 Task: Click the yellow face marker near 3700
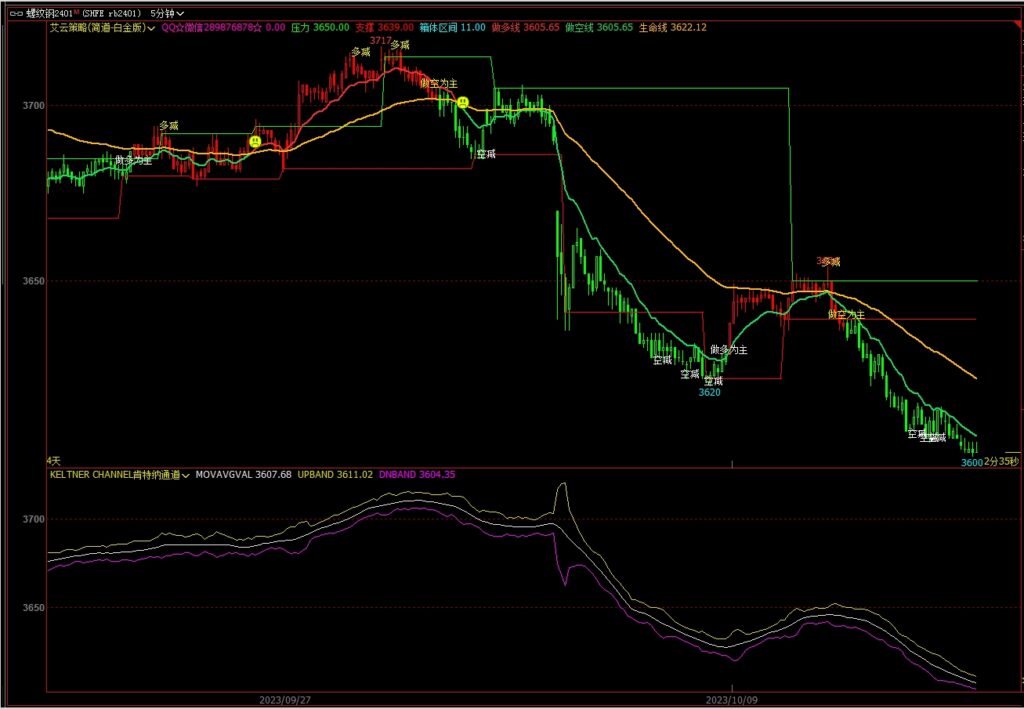click(x=463, y=102)
